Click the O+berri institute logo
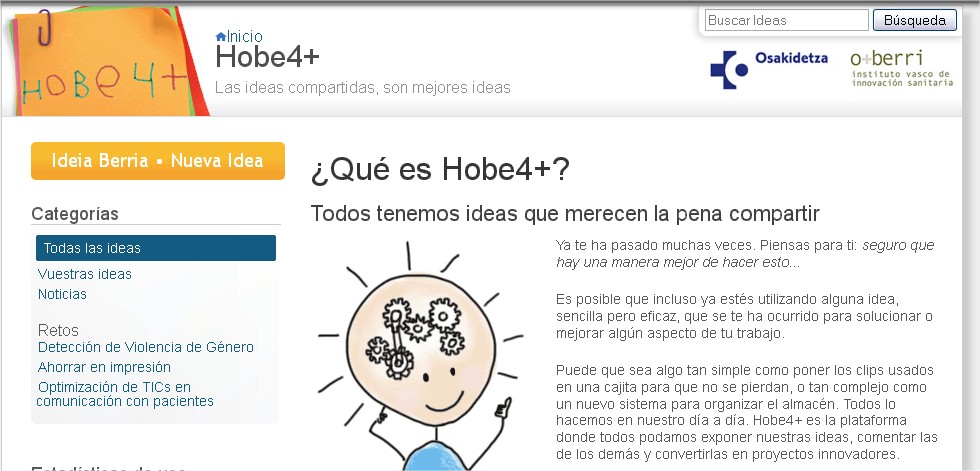The image size is (980, 471). pyautogui.click(x=901, y=68)
